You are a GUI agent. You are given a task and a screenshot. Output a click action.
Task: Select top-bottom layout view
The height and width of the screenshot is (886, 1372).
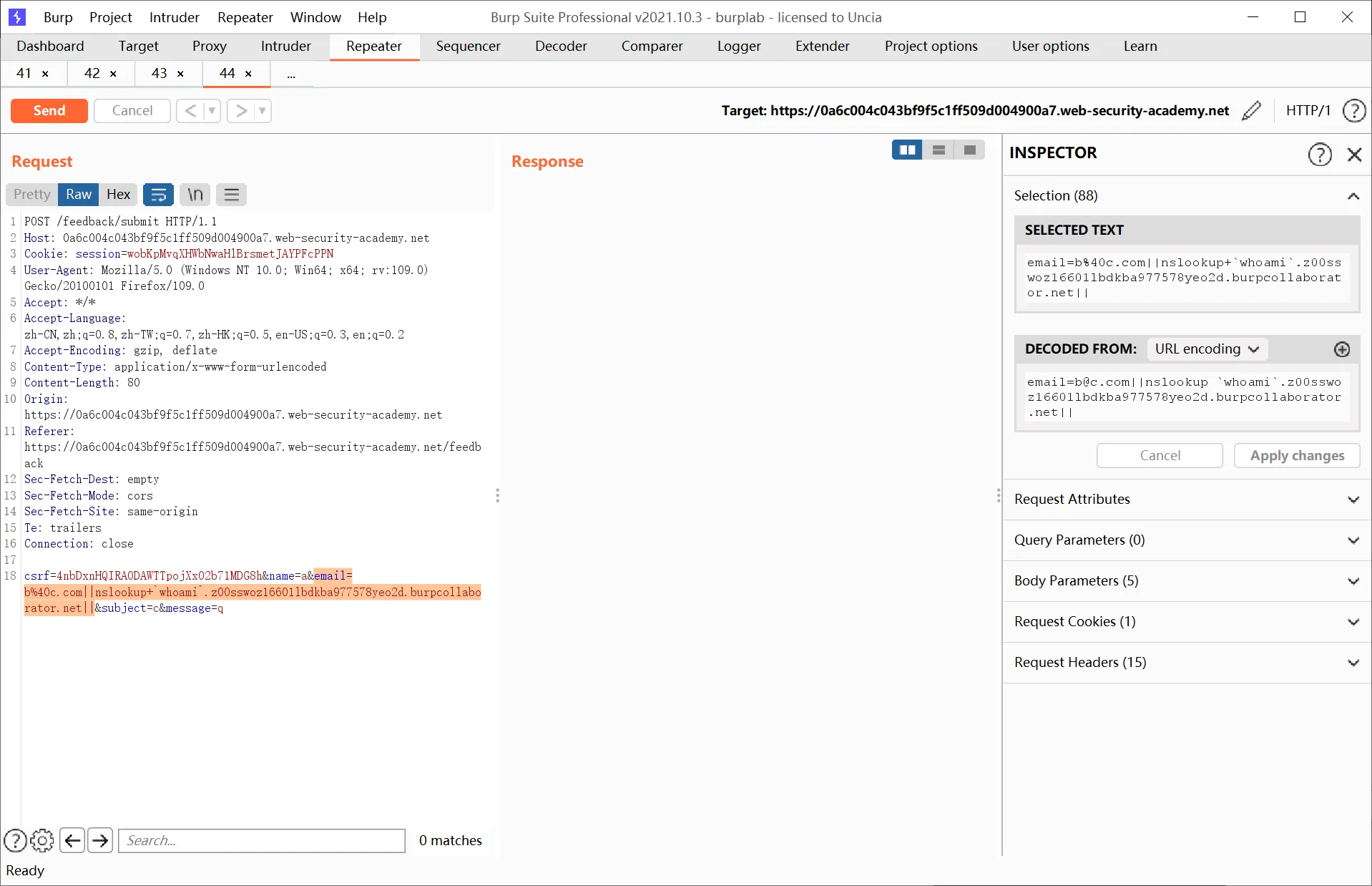939,150
